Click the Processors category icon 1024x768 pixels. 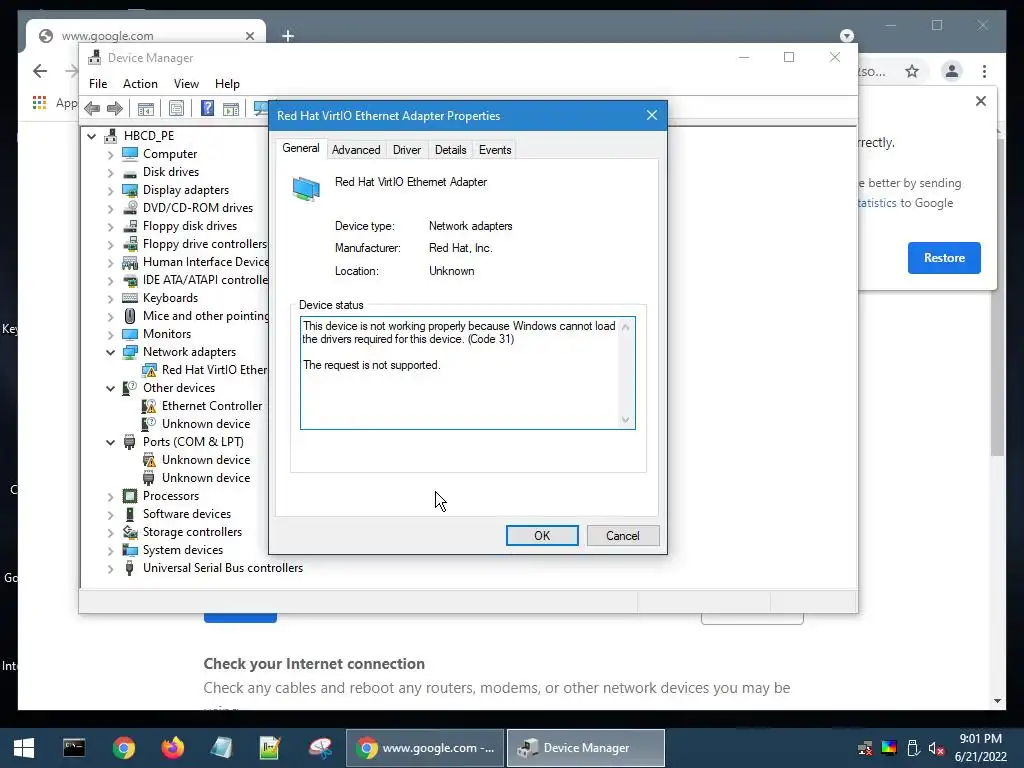(x=130, y=496)
